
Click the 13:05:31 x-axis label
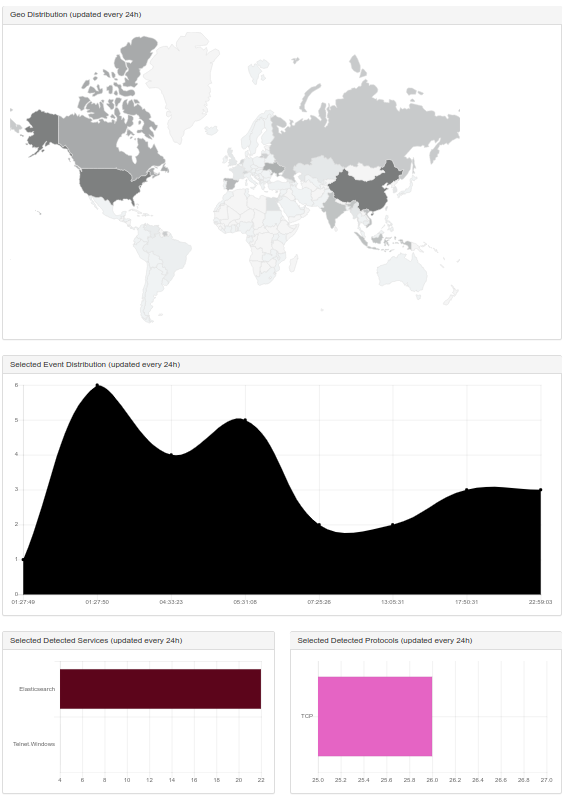pyautogui.click(x=393, y=602)
